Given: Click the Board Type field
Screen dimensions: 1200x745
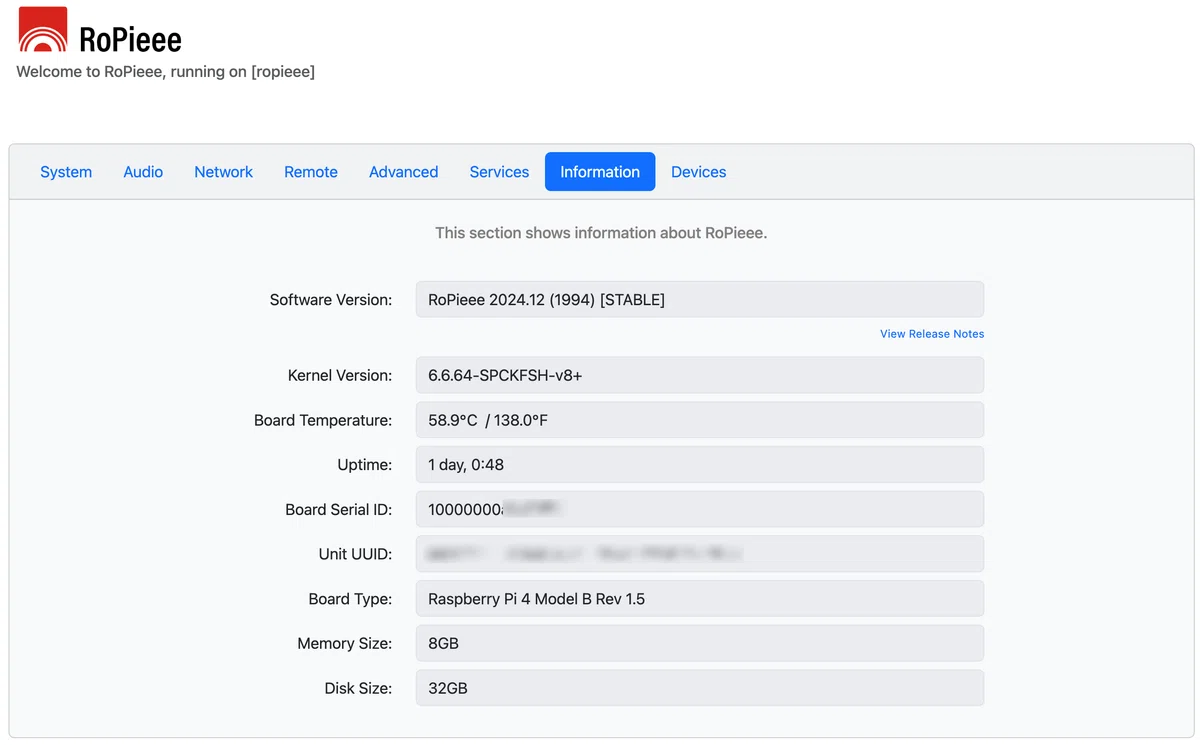Looking at the screenshot, I should click(x=700, y=599).
